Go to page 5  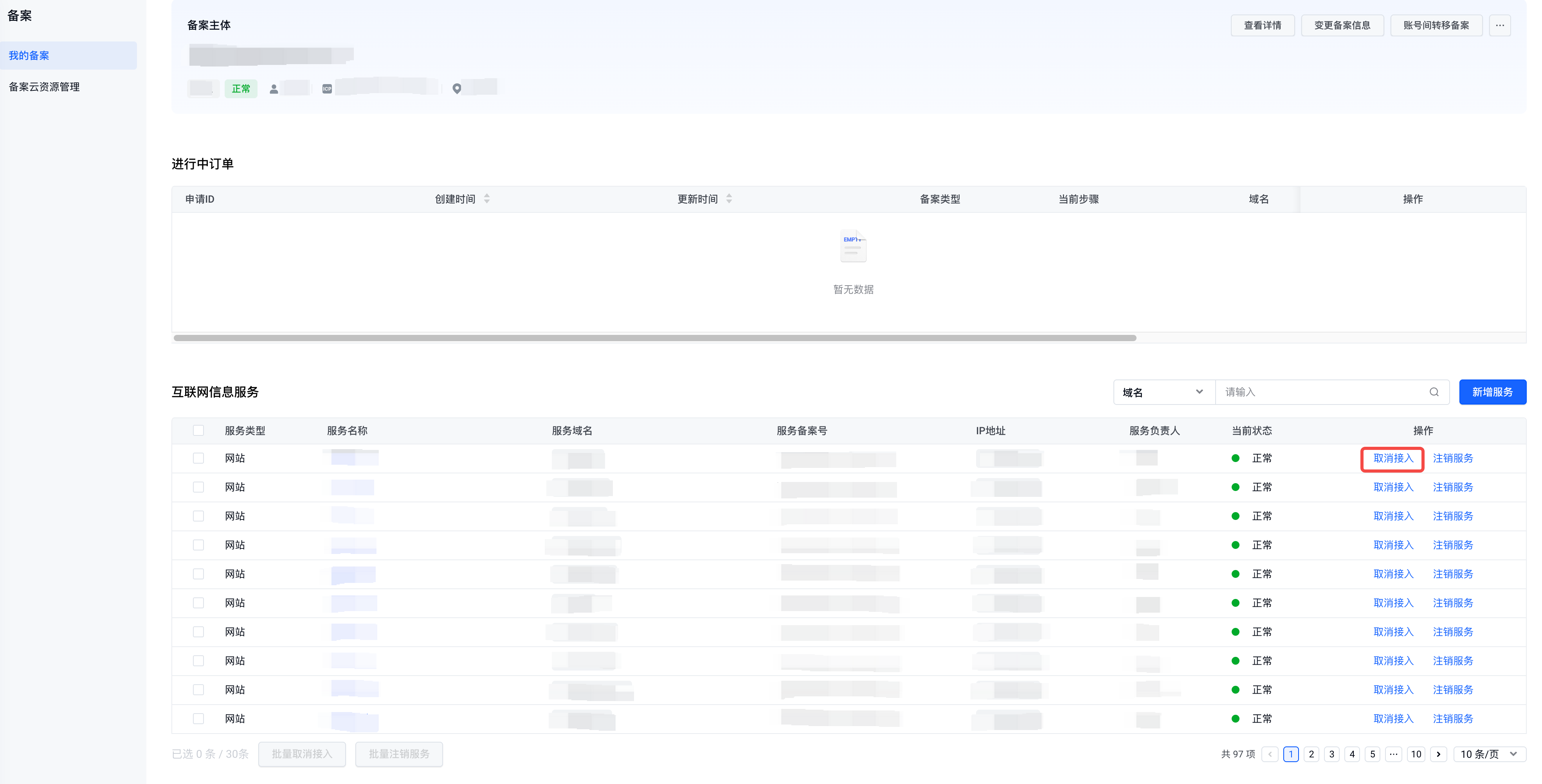click(1373, 754)
